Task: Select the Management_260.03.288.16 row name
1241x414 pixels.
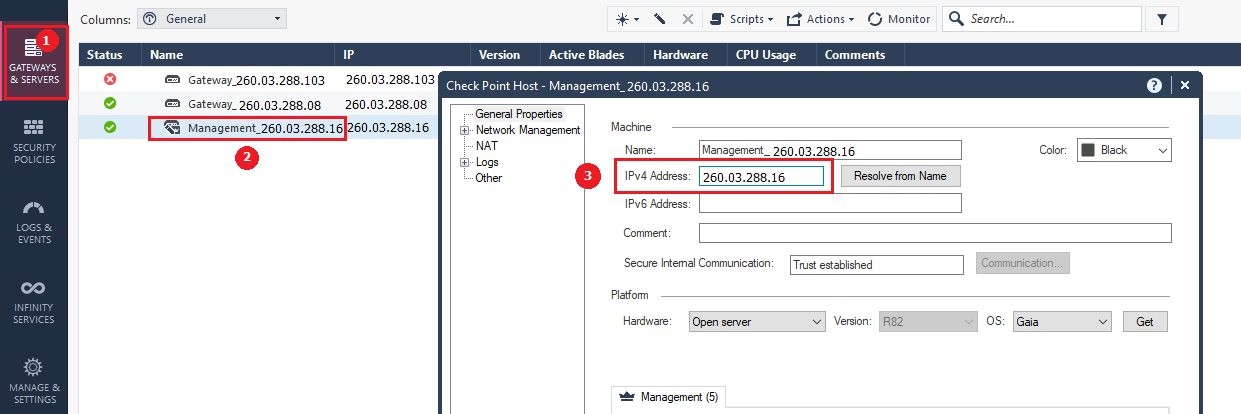Action: 265,128
